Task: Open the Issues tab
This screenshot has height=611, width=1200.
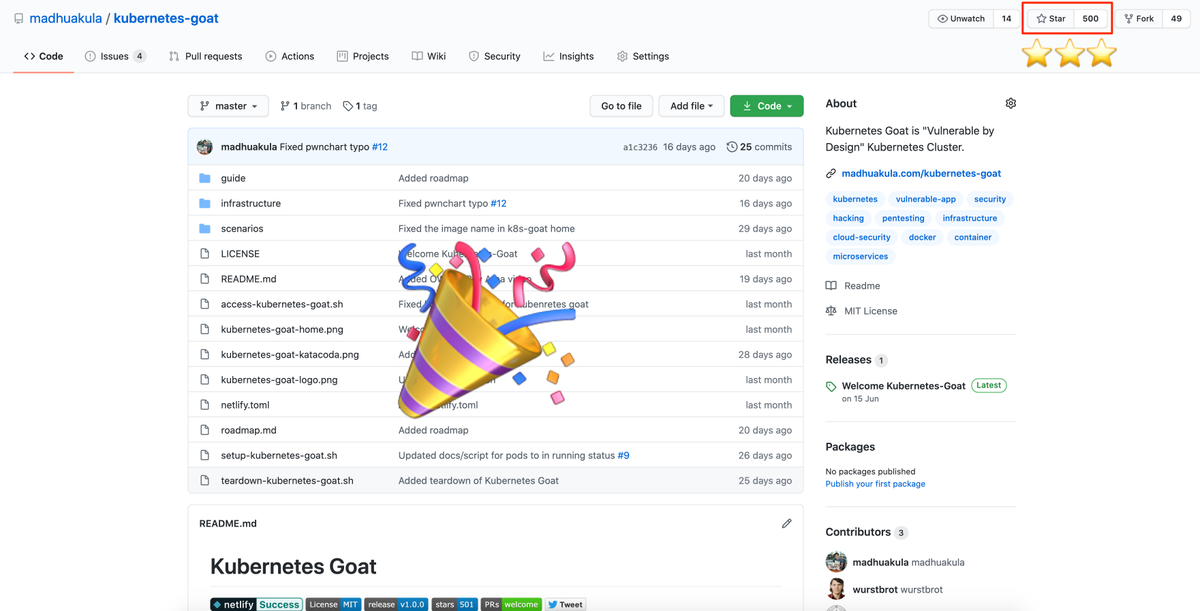Action: pyautogui.click(x=115, y=56)
